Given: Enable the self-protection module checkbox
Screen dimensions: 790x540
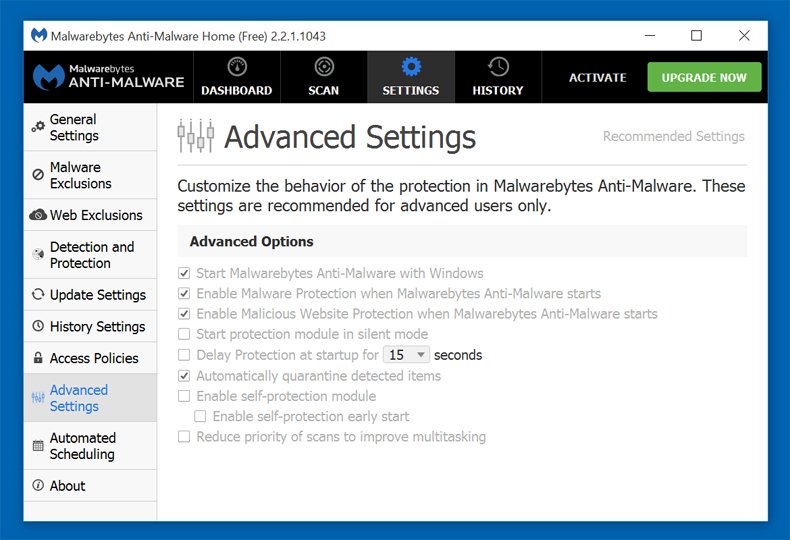Looking at the screenshot, I should 184,396.
